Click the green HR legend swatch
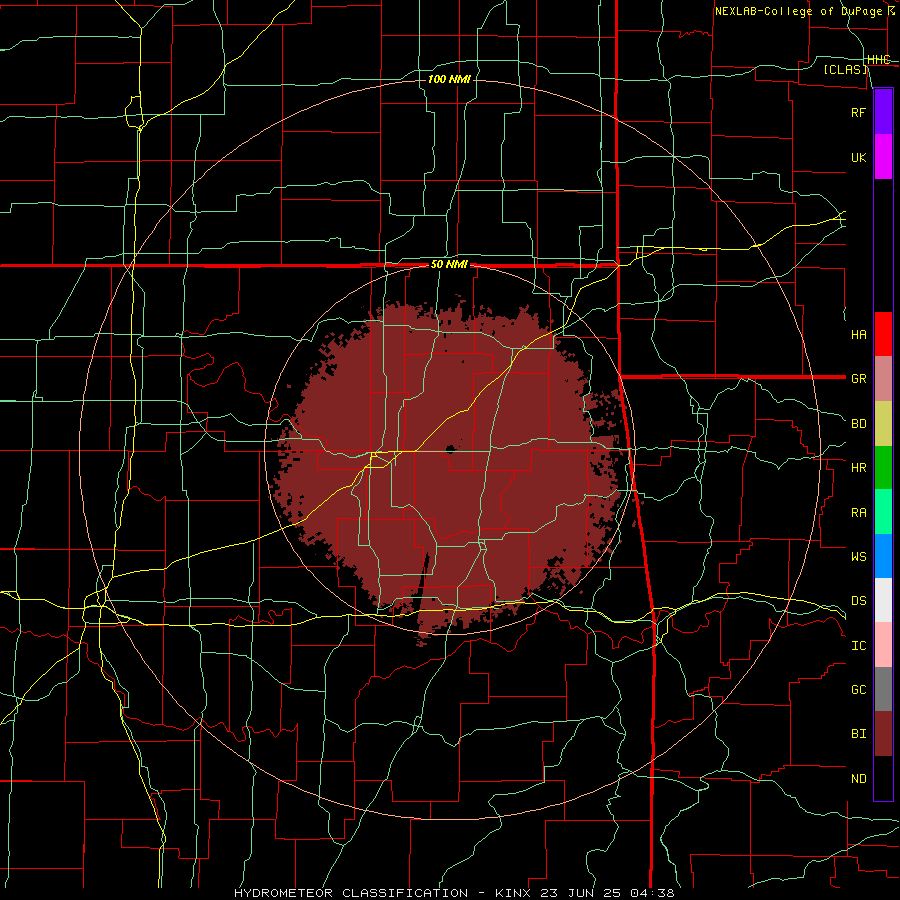900x900 pixels. click(x=883, y=468)
